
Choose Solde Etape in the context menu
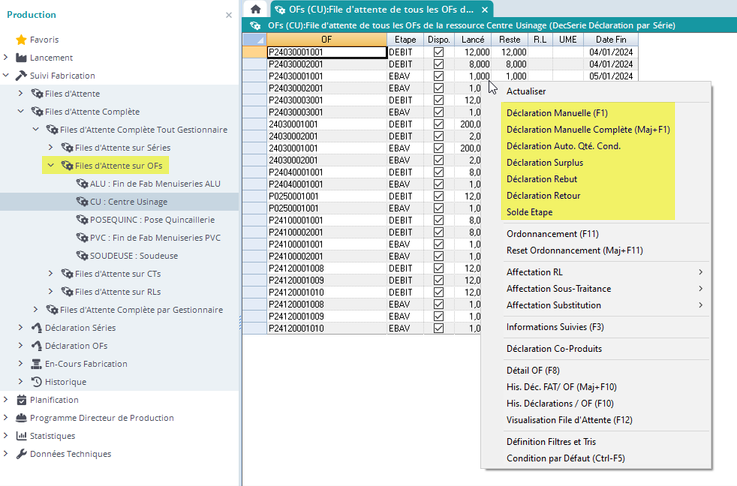[529, 211]
